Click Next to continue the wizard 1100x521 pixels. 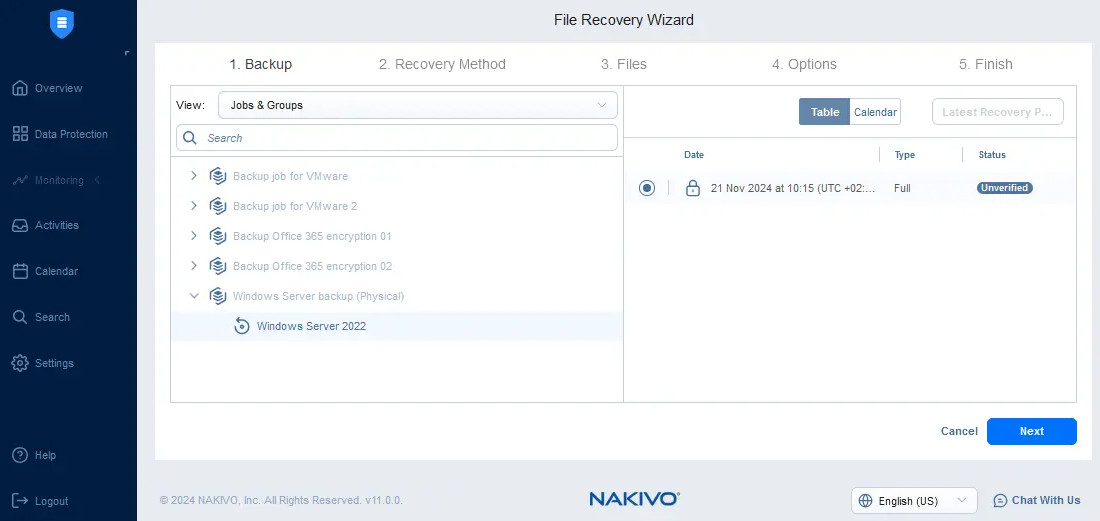(1031, 431)
